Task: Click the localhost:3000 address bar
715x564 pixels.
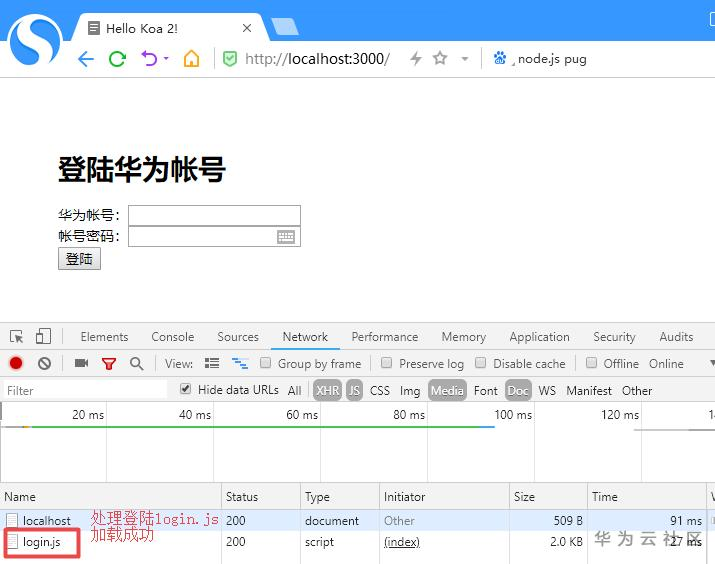Action: (317, 59)
